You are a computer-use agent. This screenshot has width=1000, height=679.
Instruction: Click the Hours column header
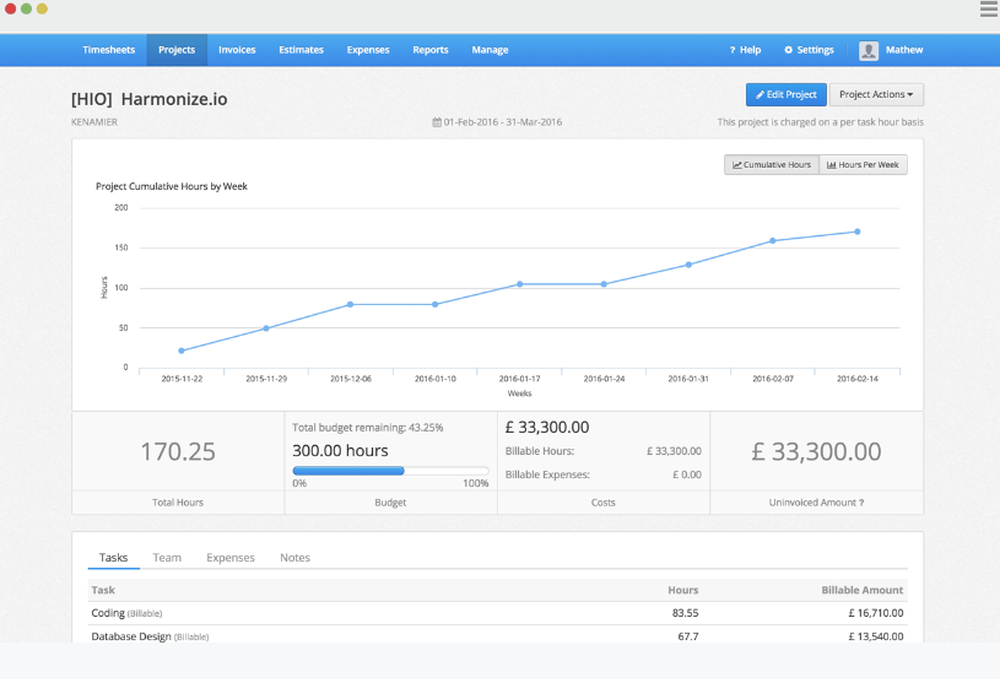point(683,590)
